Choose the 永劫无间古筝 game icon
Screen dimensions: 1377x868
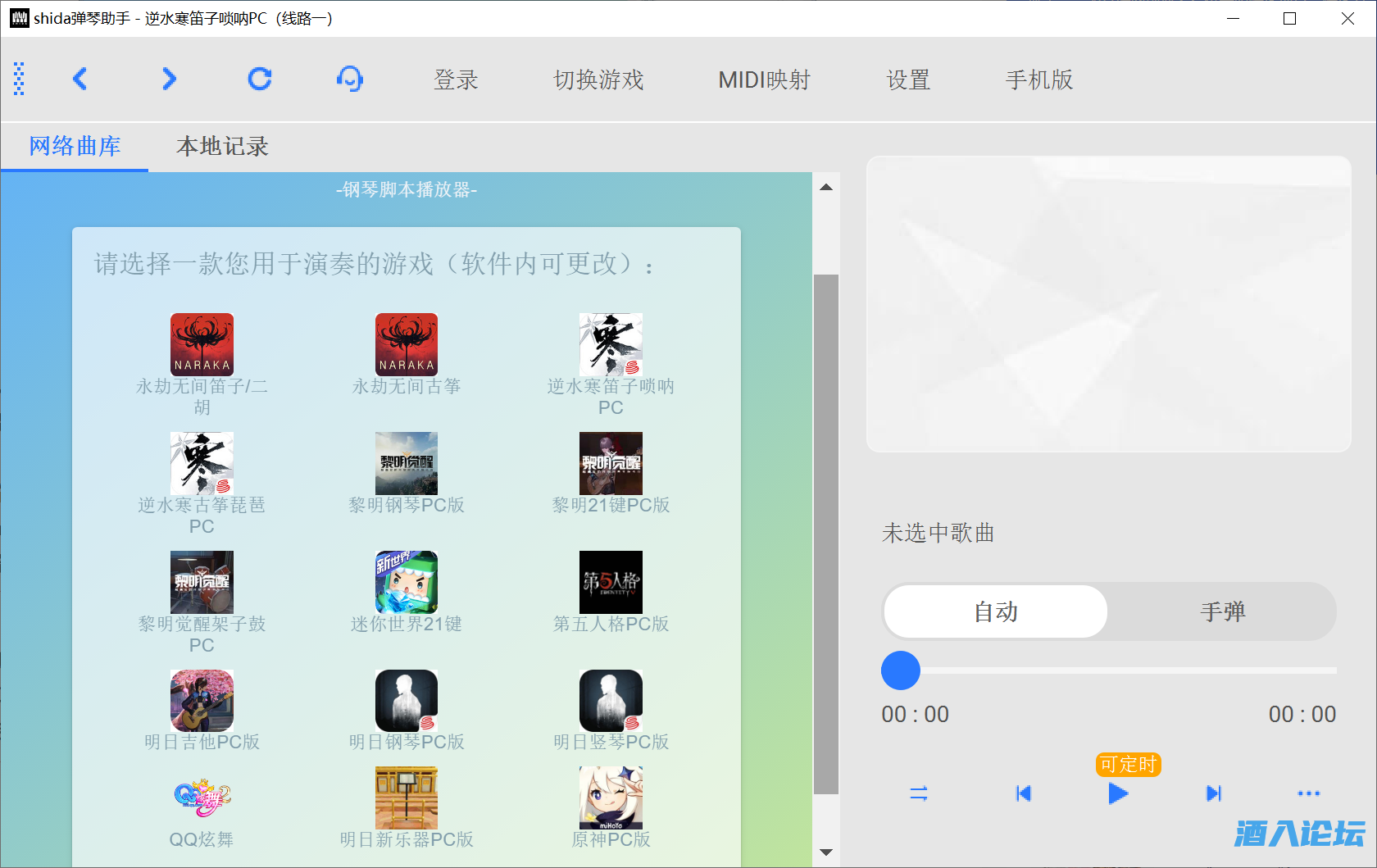coord(407,344)
